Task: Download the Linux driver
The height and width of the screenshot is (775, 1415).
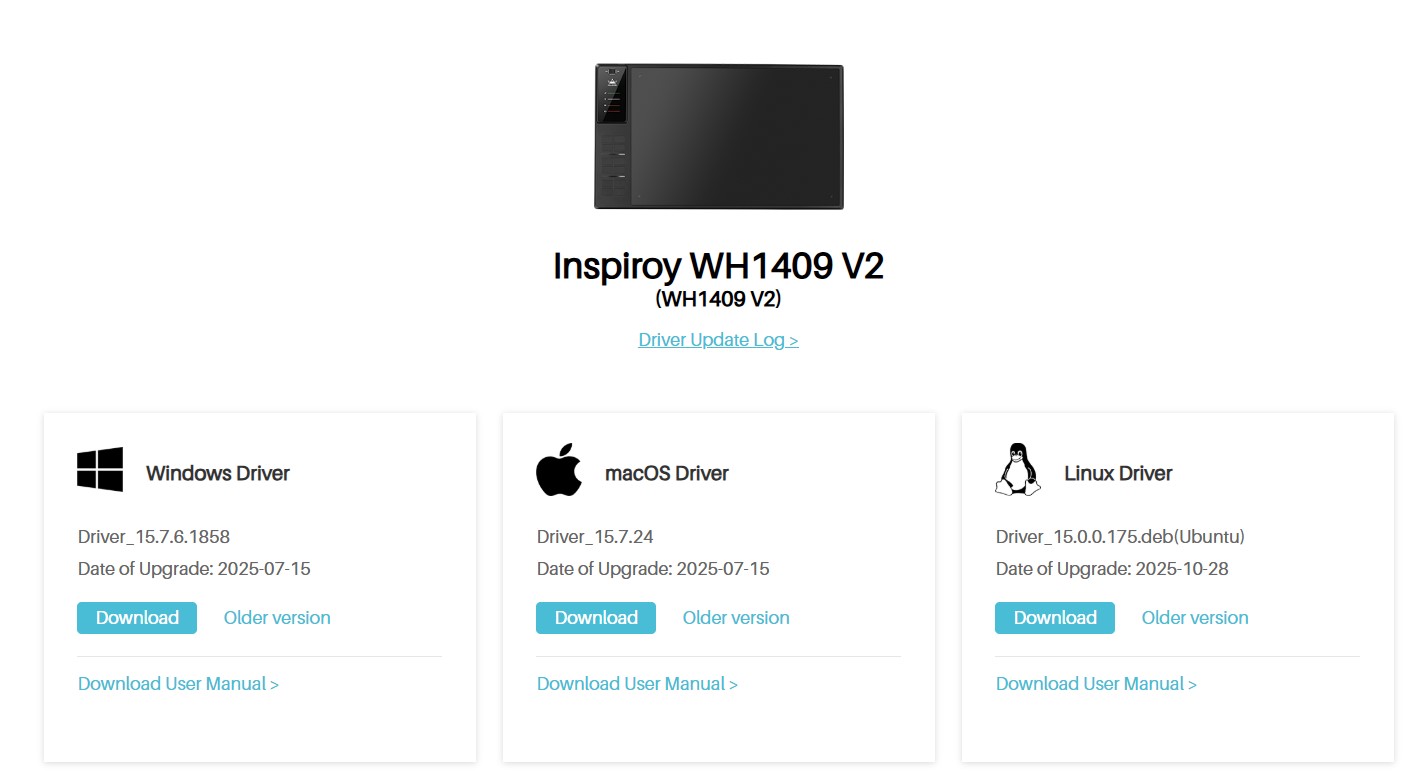Action: (1055, 618)
